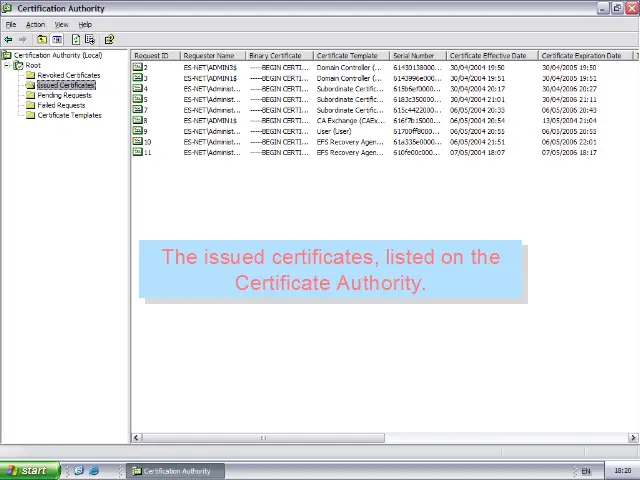Click the certificate icon for request 4

pyautogui.click(x=138, y=88)
